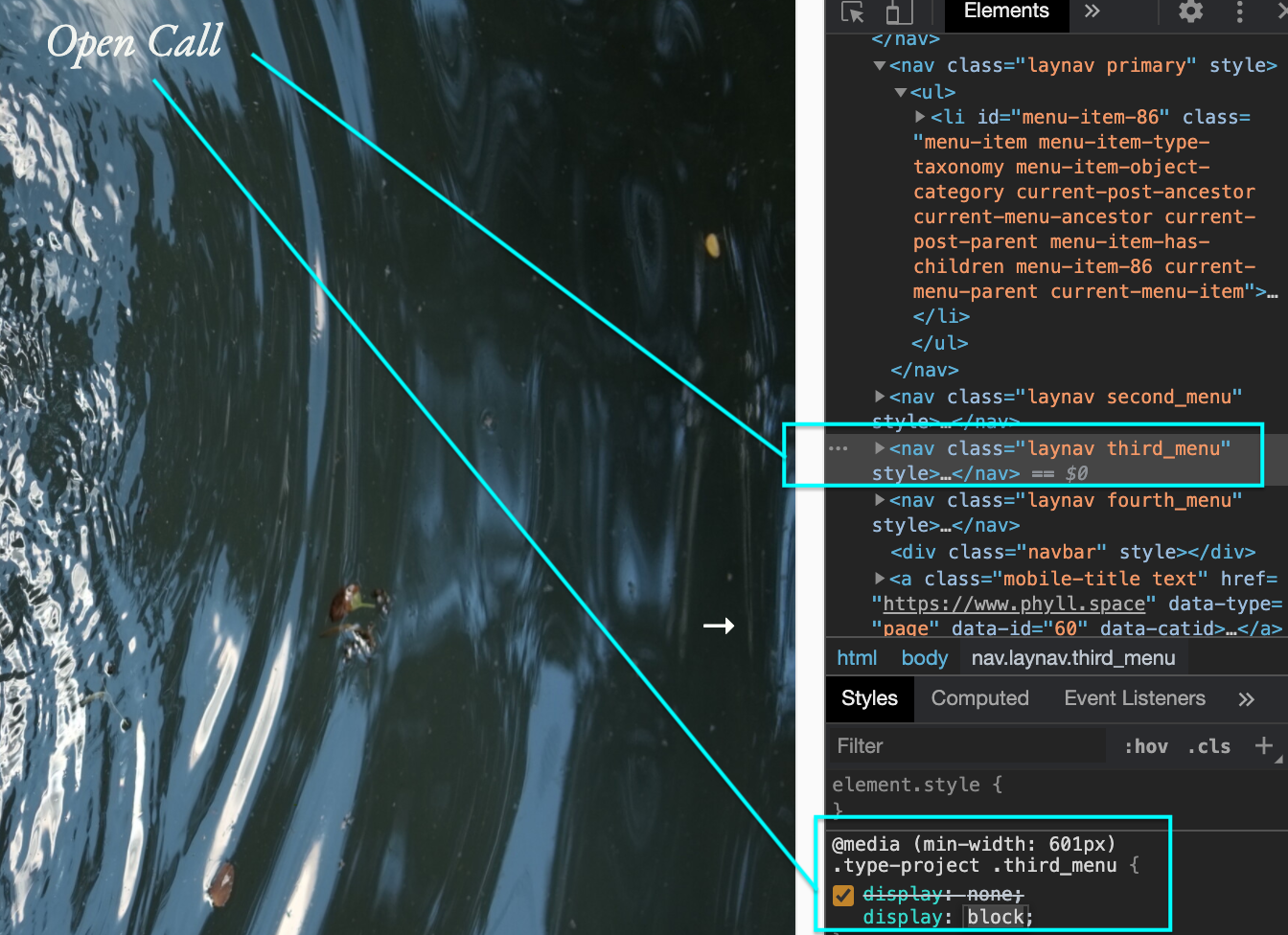The width and height of the screenshot is (1288, 935).
Task: Click the white arrow icon on the photo
Action: (720, 626)
